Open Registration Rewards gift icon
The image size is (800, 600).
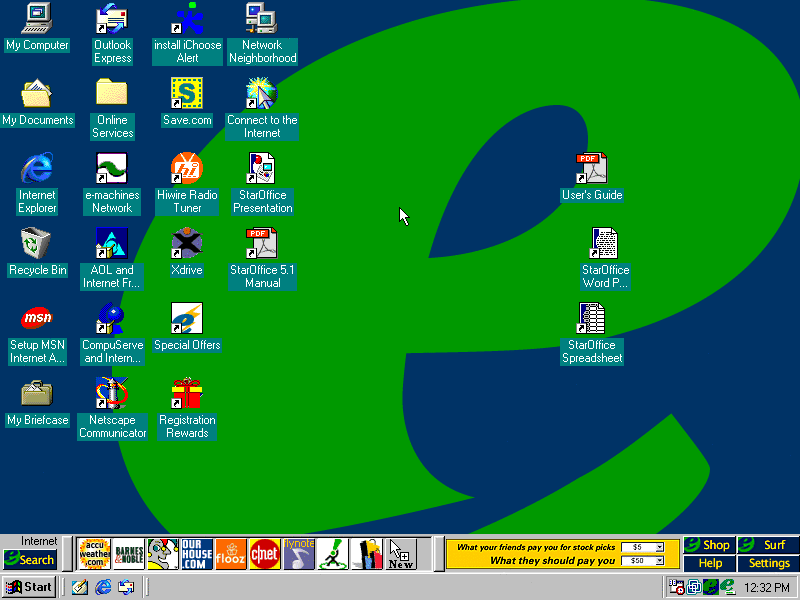[186, 394]
